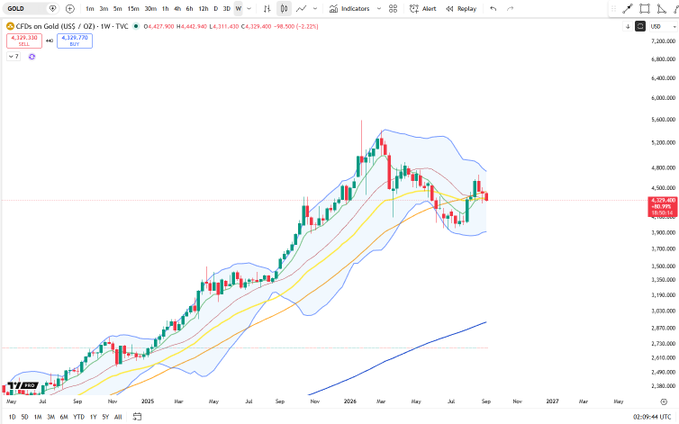Screen dimensions: 679x424
Task: Select the 3M date range
Action: point(51,417)
